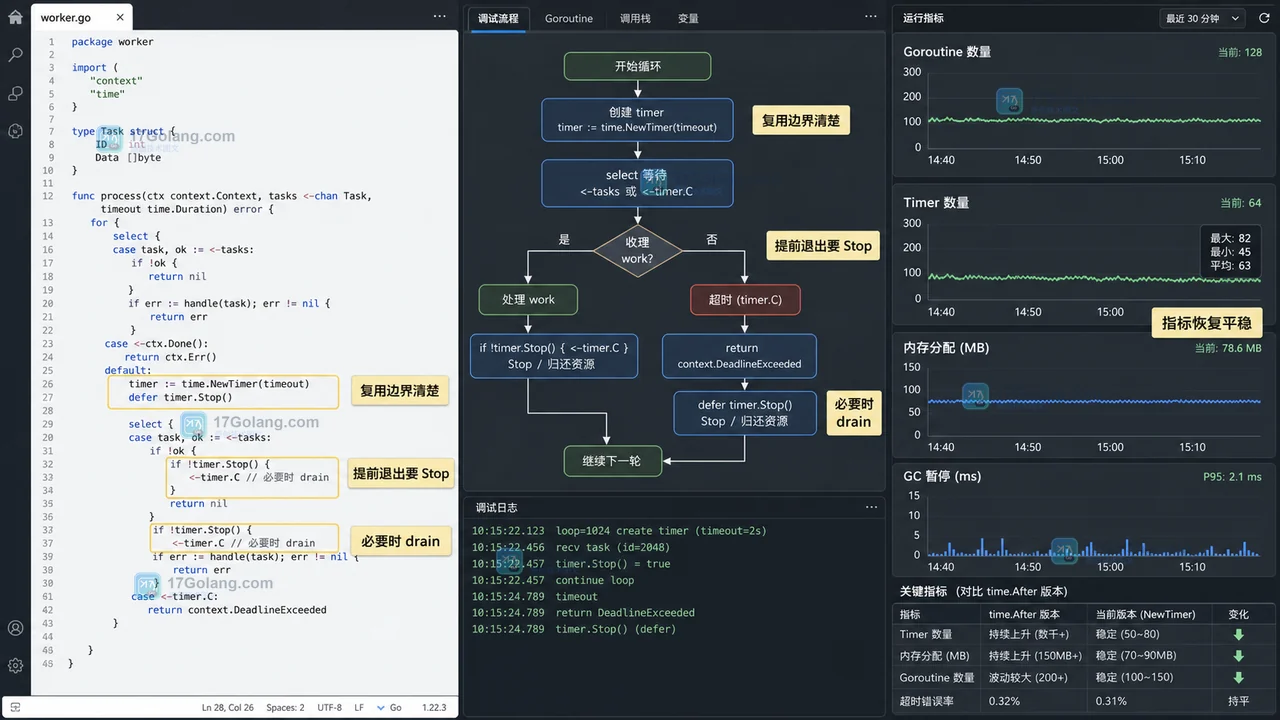Click Spaces: 2 indentation setting
The height and width of the screenshot is (720, 1280).
285,707
